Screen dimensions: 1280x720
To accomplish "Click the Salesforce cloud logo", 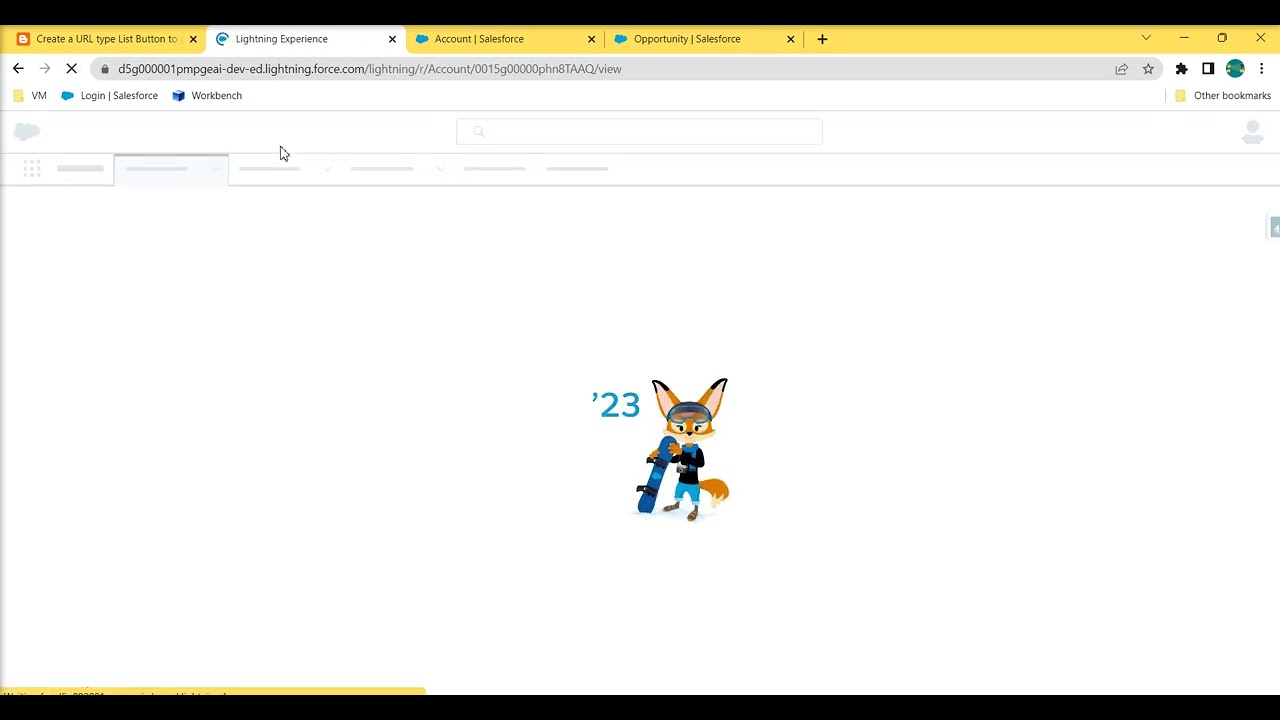I will [27, 131].
